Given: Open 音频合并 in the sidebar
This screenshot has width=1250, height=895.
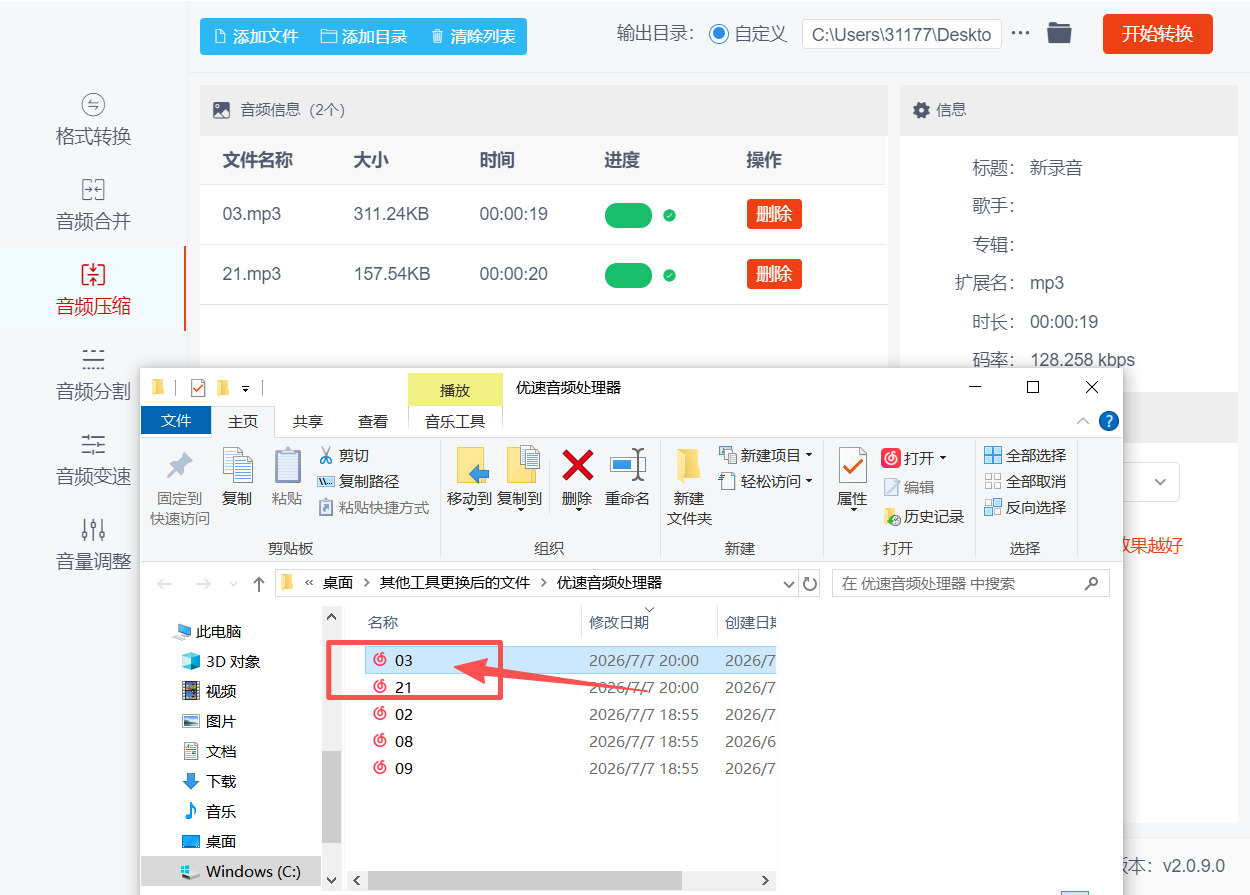Looking at the screenshot, I should [93, 205].
